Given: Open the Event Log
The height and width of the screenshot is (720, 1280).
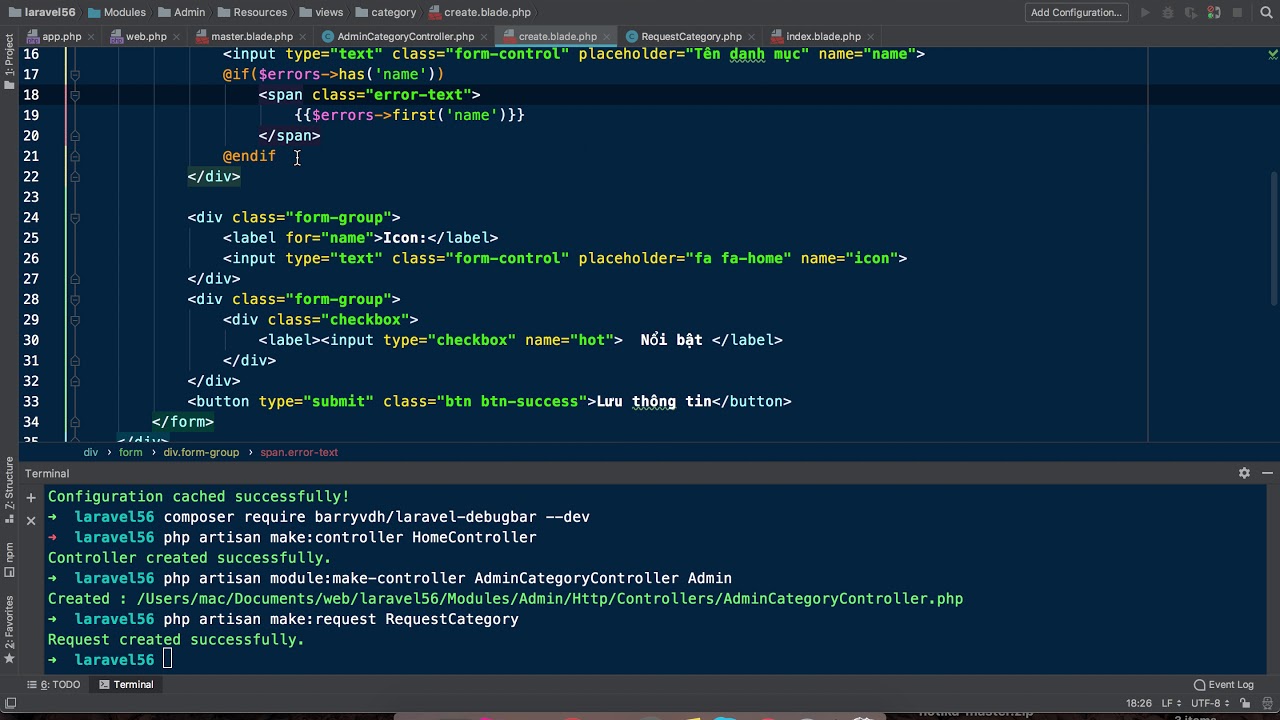Looking at the screenshot, I should click(1224, 684).
